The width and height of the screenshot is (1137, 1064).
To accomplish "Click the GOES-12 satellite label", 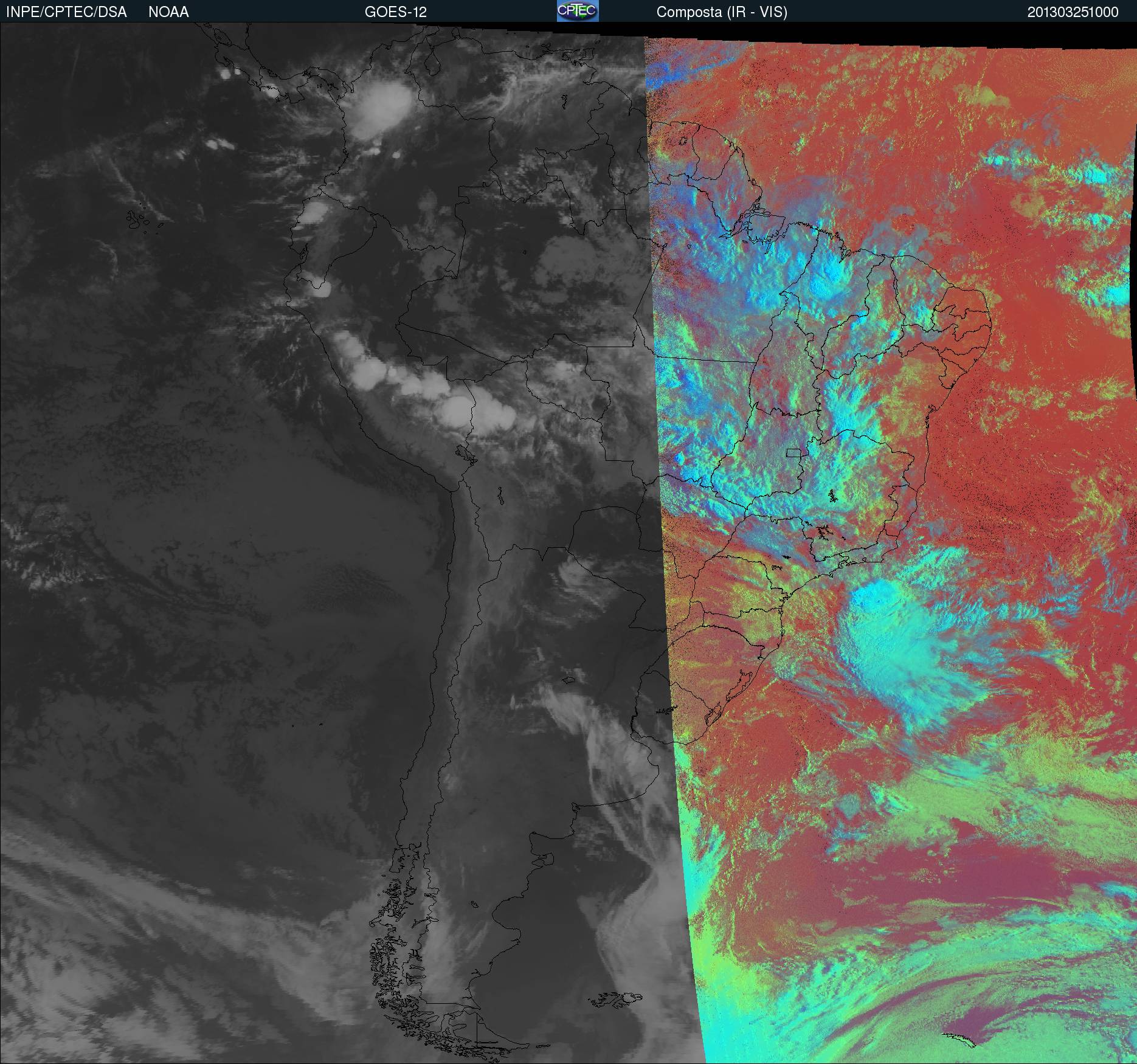I will pos(395,12).
